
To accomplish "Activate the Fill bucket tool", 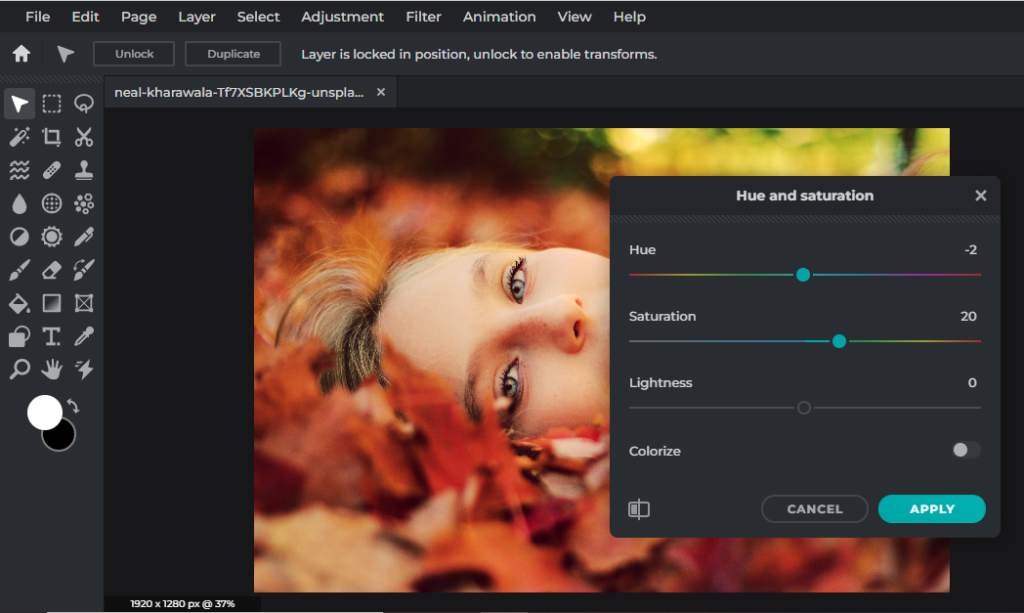I will coord(20,303).
